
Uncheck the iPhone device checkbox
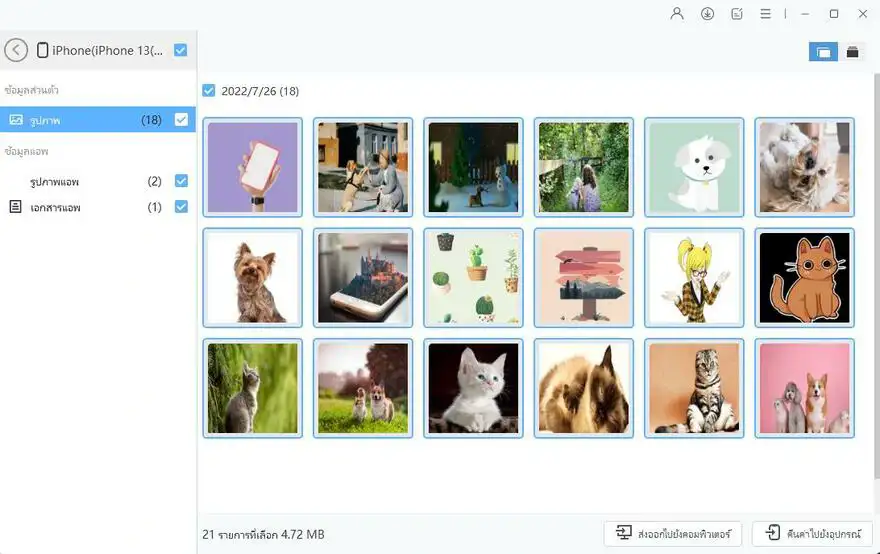(x=180, y=50)
